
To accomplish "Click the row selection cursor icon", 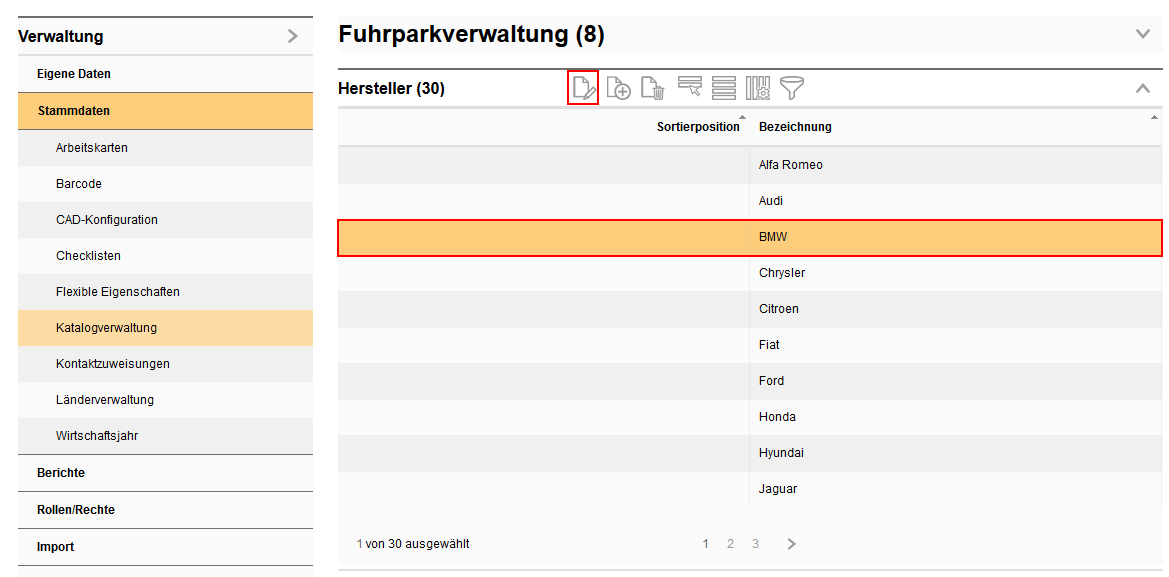I will click(689, 88).
